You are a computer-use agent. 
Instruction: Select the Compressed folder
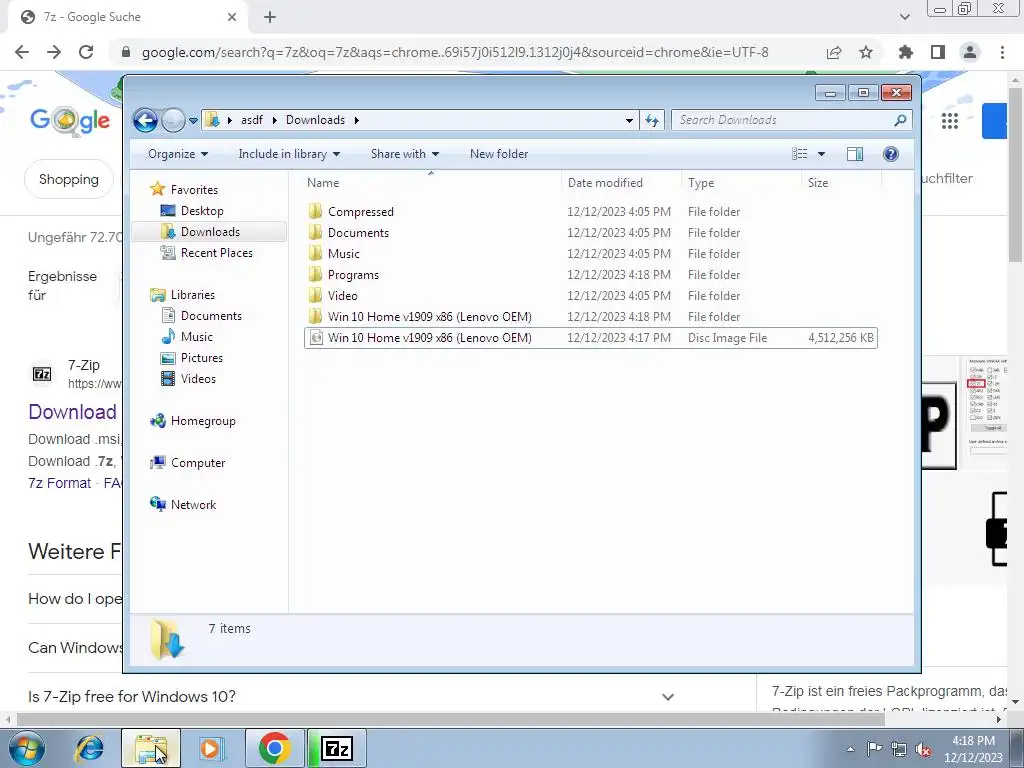tap(360, 212)
